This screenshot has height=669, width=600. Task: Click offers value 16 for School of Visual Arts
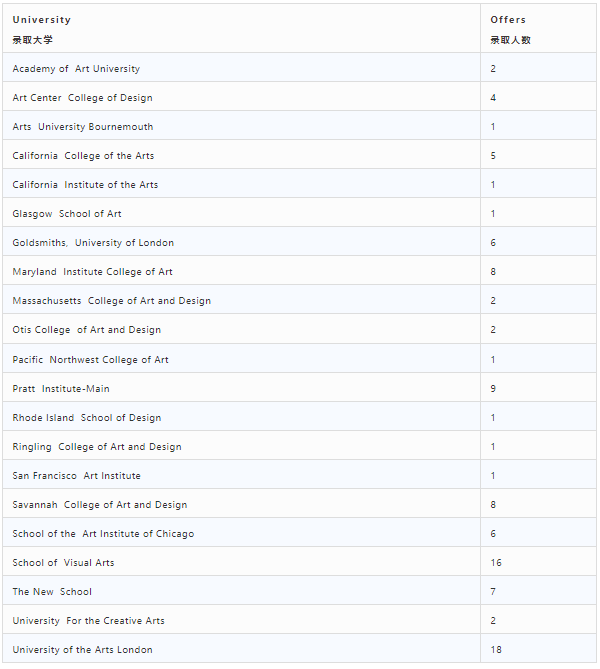[x=496, y=563]
